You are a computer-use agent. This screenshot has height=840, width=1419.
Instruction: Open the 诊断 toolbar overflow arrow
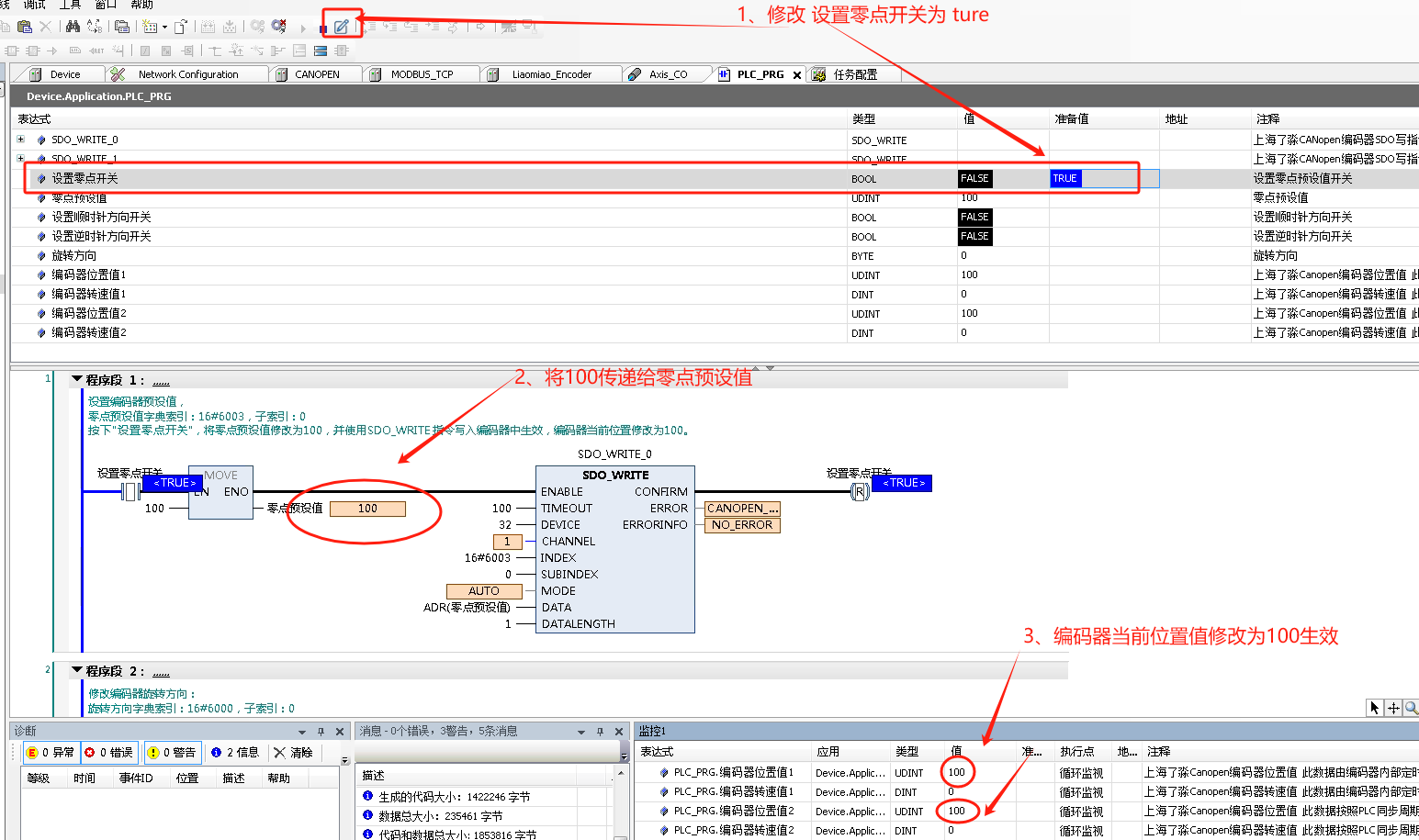(x=345, y=760)
